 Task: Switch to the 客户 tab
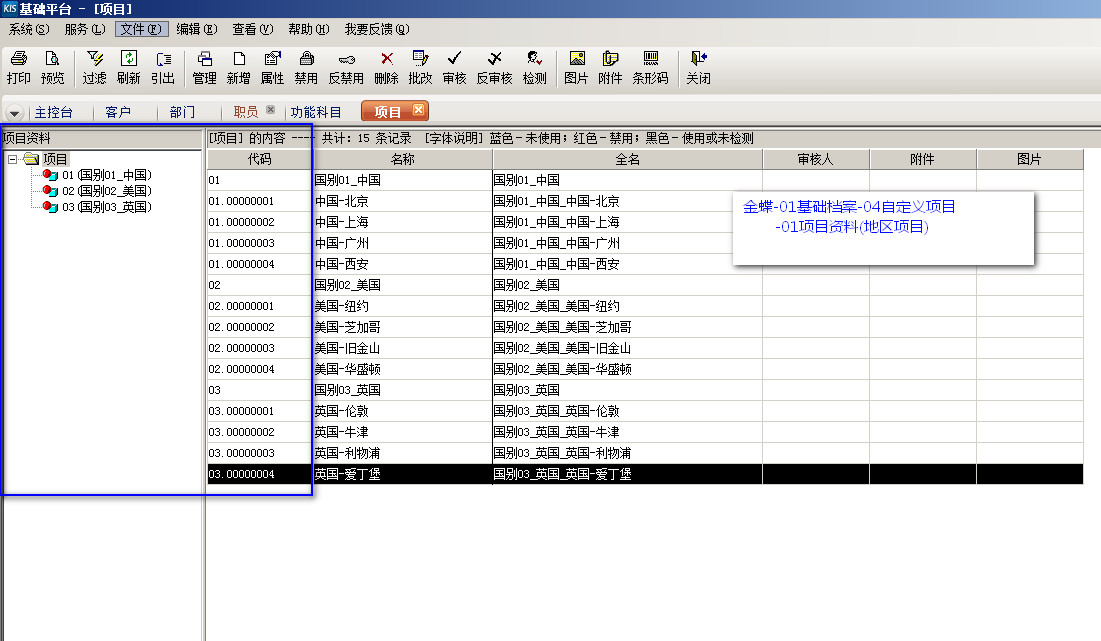(118, 112)
